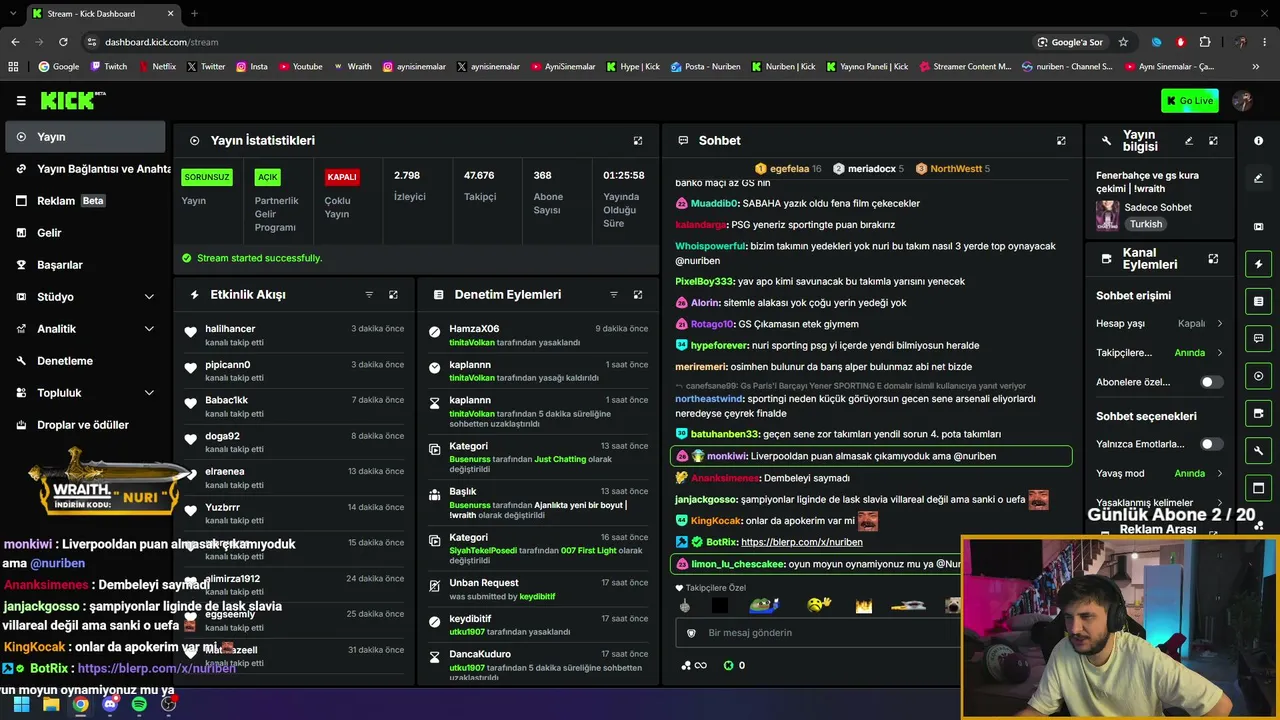Open Denetleme in the sidebar
The image size is (1280, 720).
pos(86,361)
